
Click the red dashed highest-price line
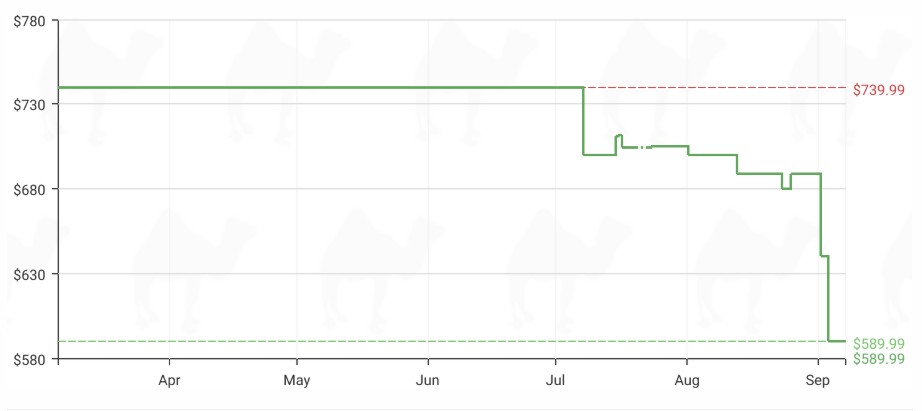point(714,88)
